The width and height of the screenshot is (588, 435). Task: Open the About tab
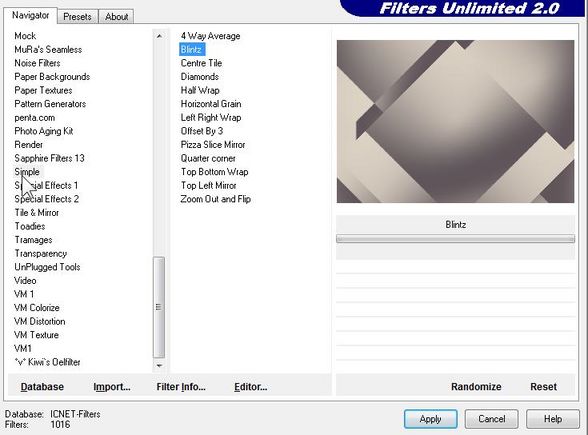(117, 17)
